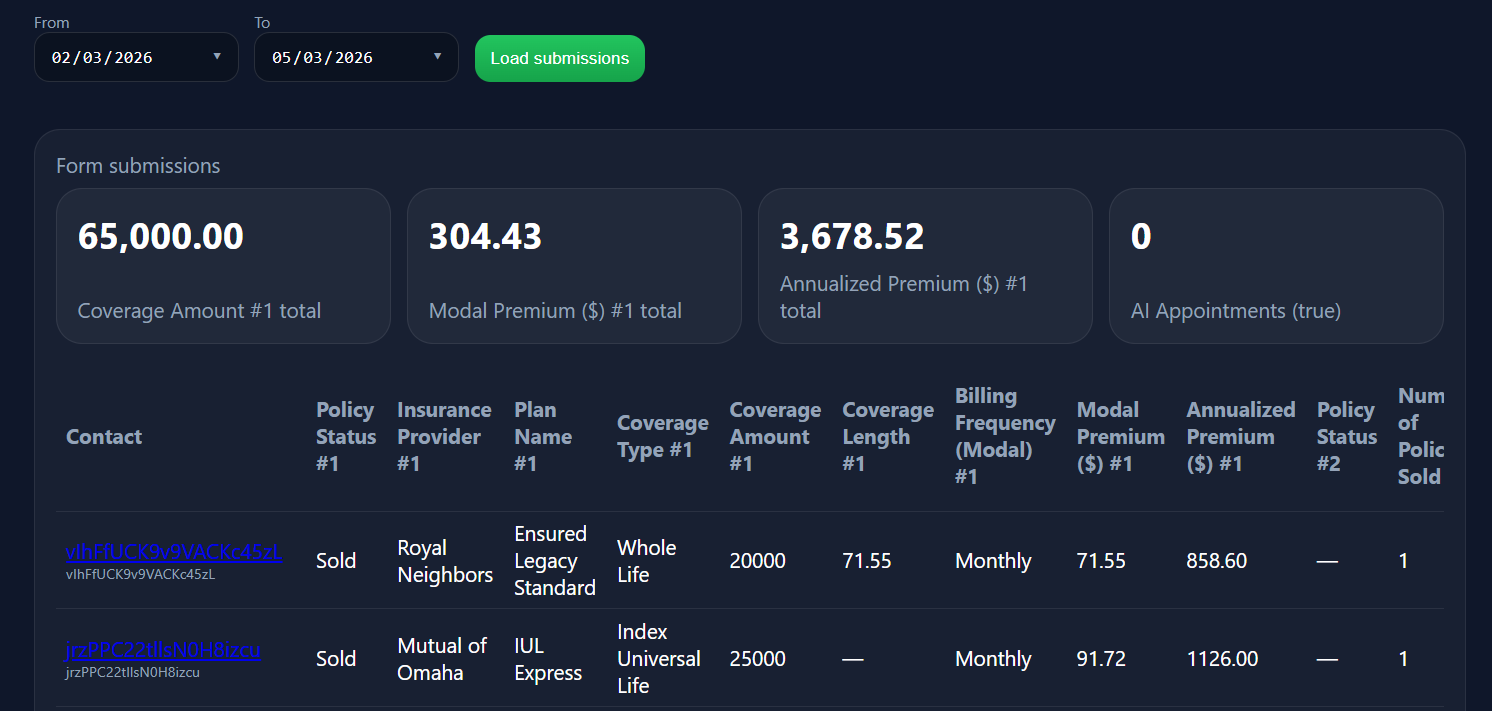The image size is (1492, 711).
Task: Select the Royal Neighbors provider cell
Action: point(445,561)
